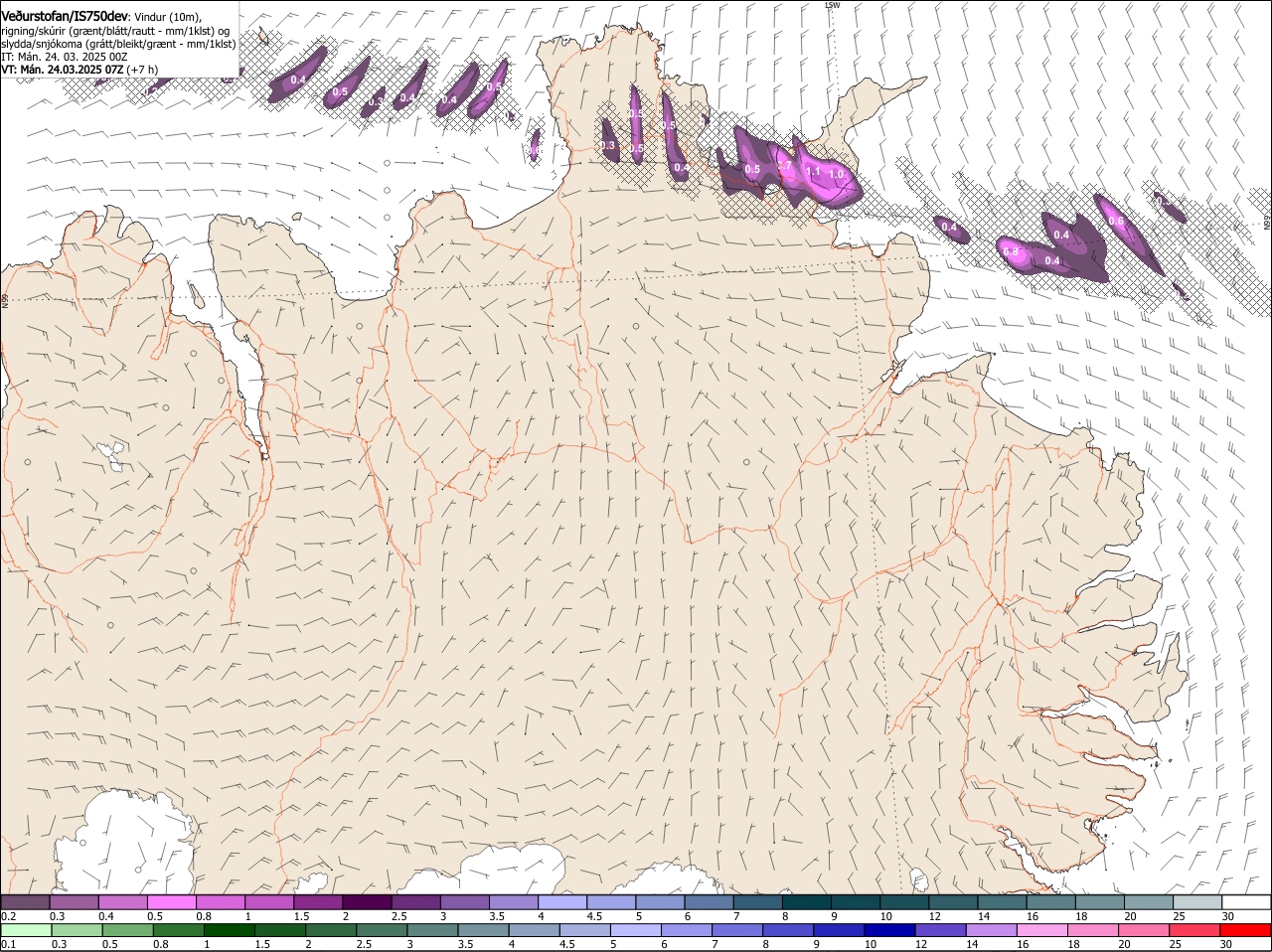Pick the 0.4 orchid swatch in top scale
Screen dimensions: 1272x952
(122, 902)
